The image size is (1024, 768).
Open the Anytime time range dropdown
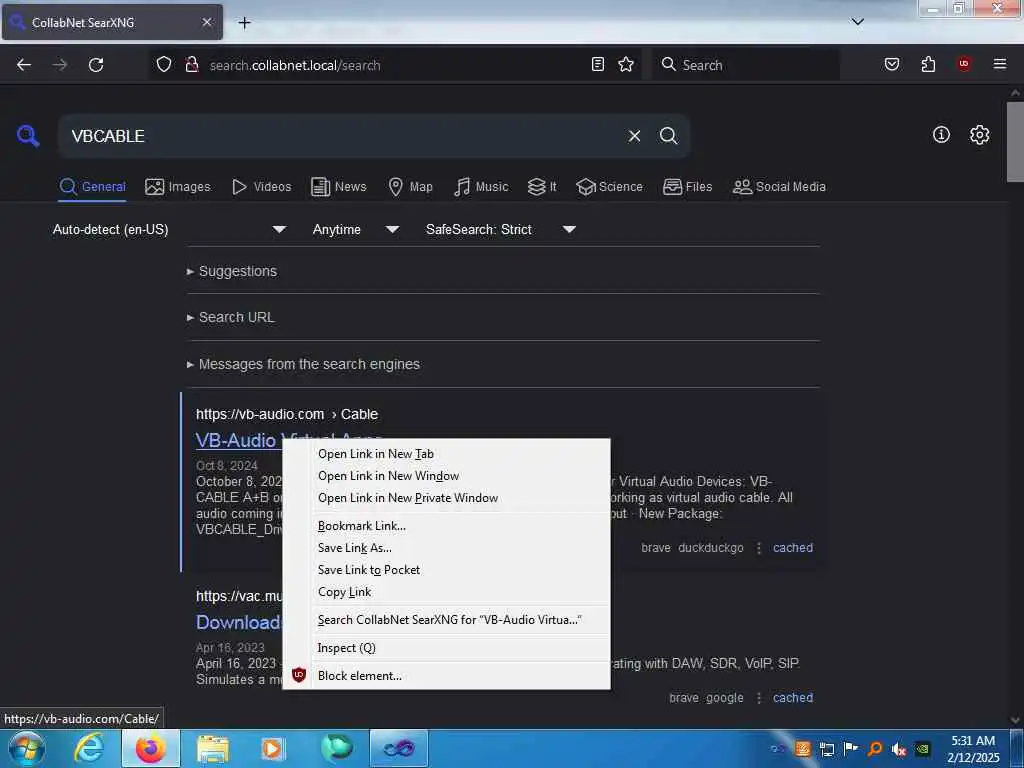(x=355, y=229)
